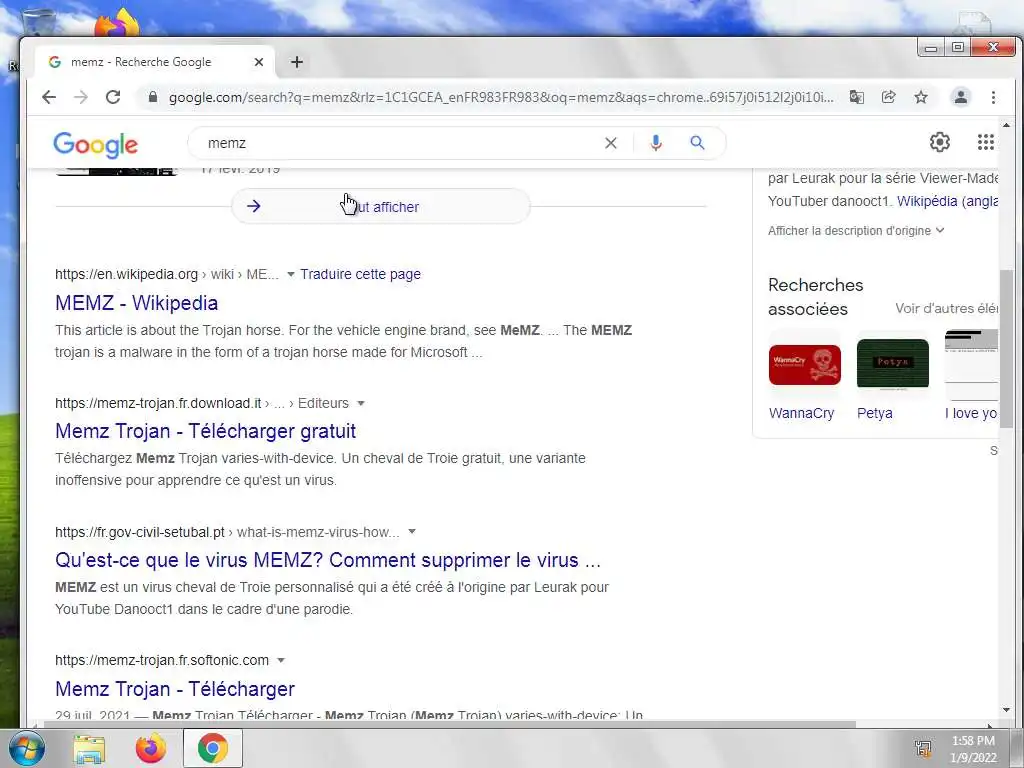Open Chrome's three-dot menu
This screenshot has width=1024, height=768.
pos(993,97)
